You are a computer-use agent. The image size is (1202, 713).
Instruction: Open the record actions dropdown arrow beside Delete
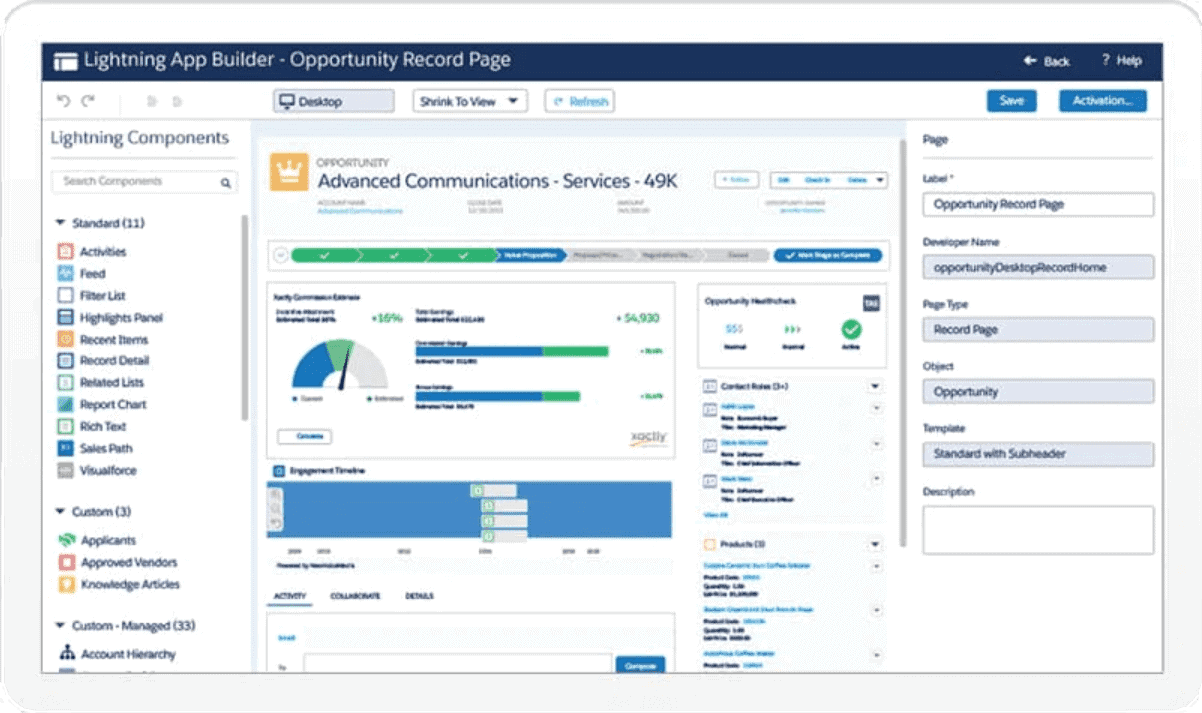880,180
